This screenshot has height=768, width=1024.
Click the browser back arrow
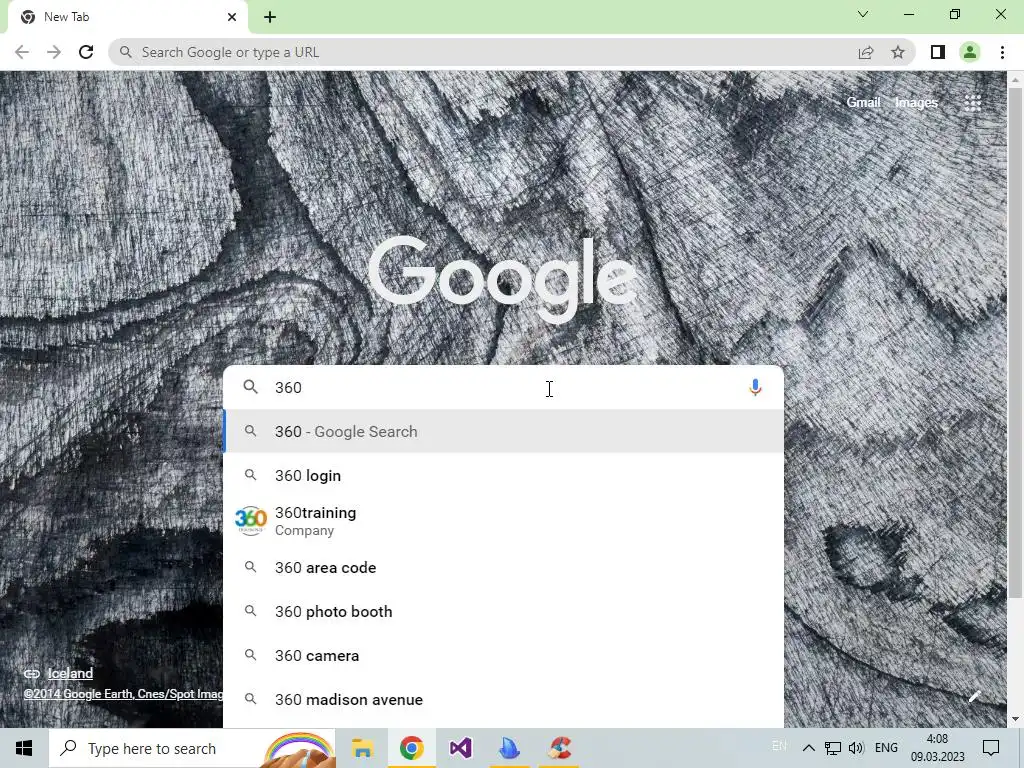[x=22, y=52]
